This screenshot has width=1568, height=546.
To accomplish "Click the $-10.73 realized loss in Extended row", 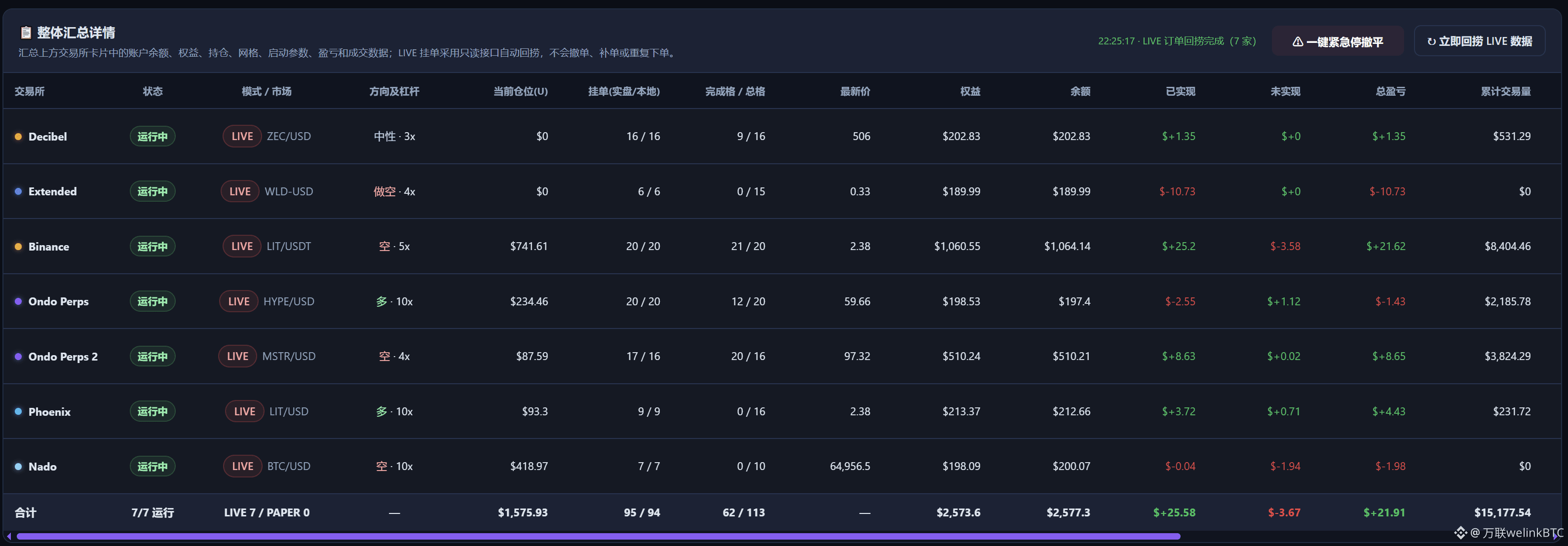I will 1177,191.
